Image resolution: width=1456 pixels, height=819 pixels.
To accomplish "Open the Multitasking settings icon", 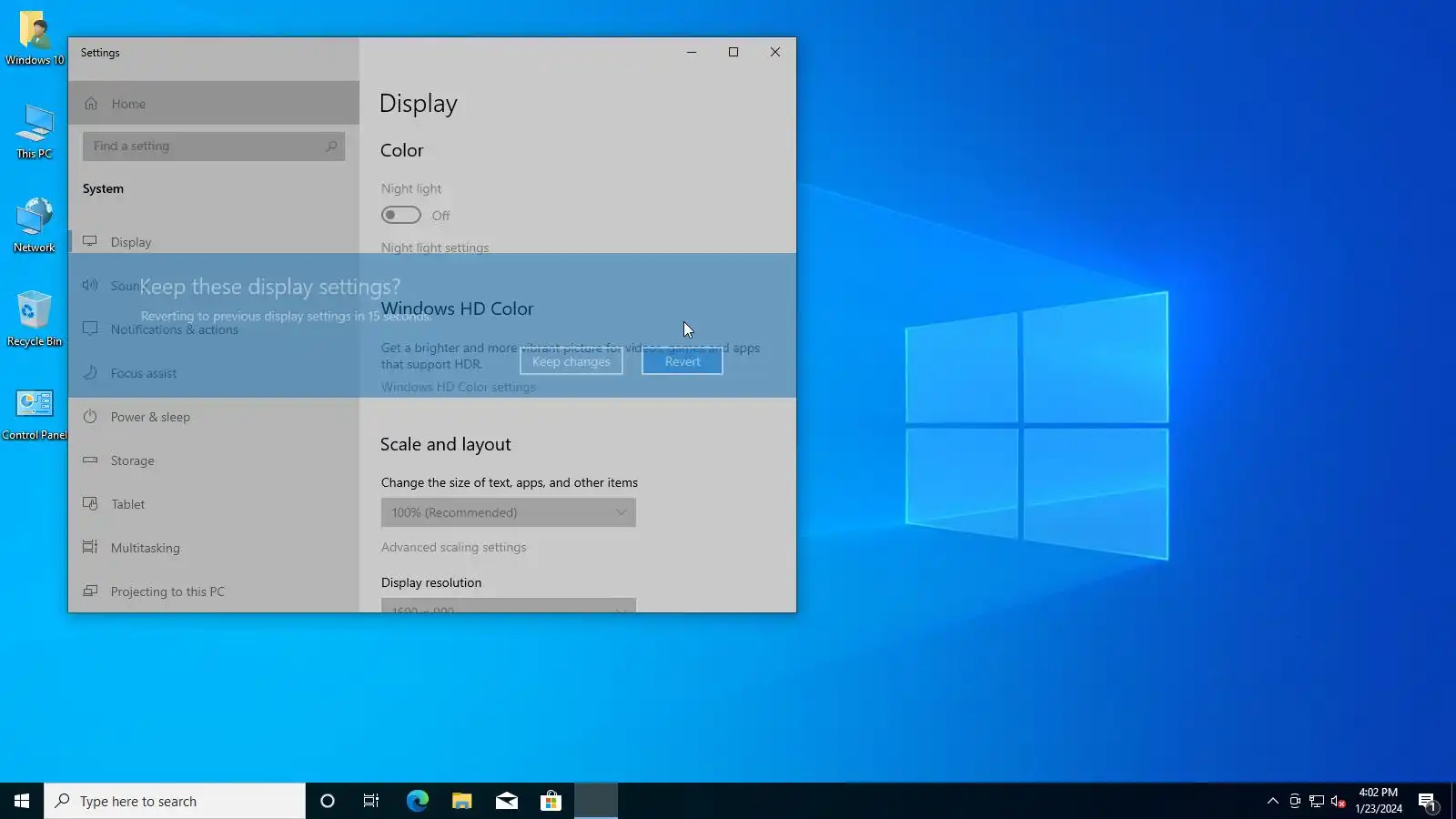I will tap(90, 548).
